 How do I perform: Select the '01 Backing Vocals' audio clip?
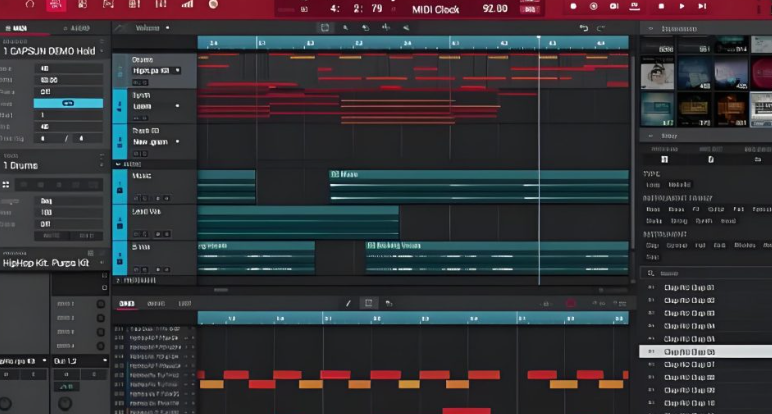[x=497, y=257]
